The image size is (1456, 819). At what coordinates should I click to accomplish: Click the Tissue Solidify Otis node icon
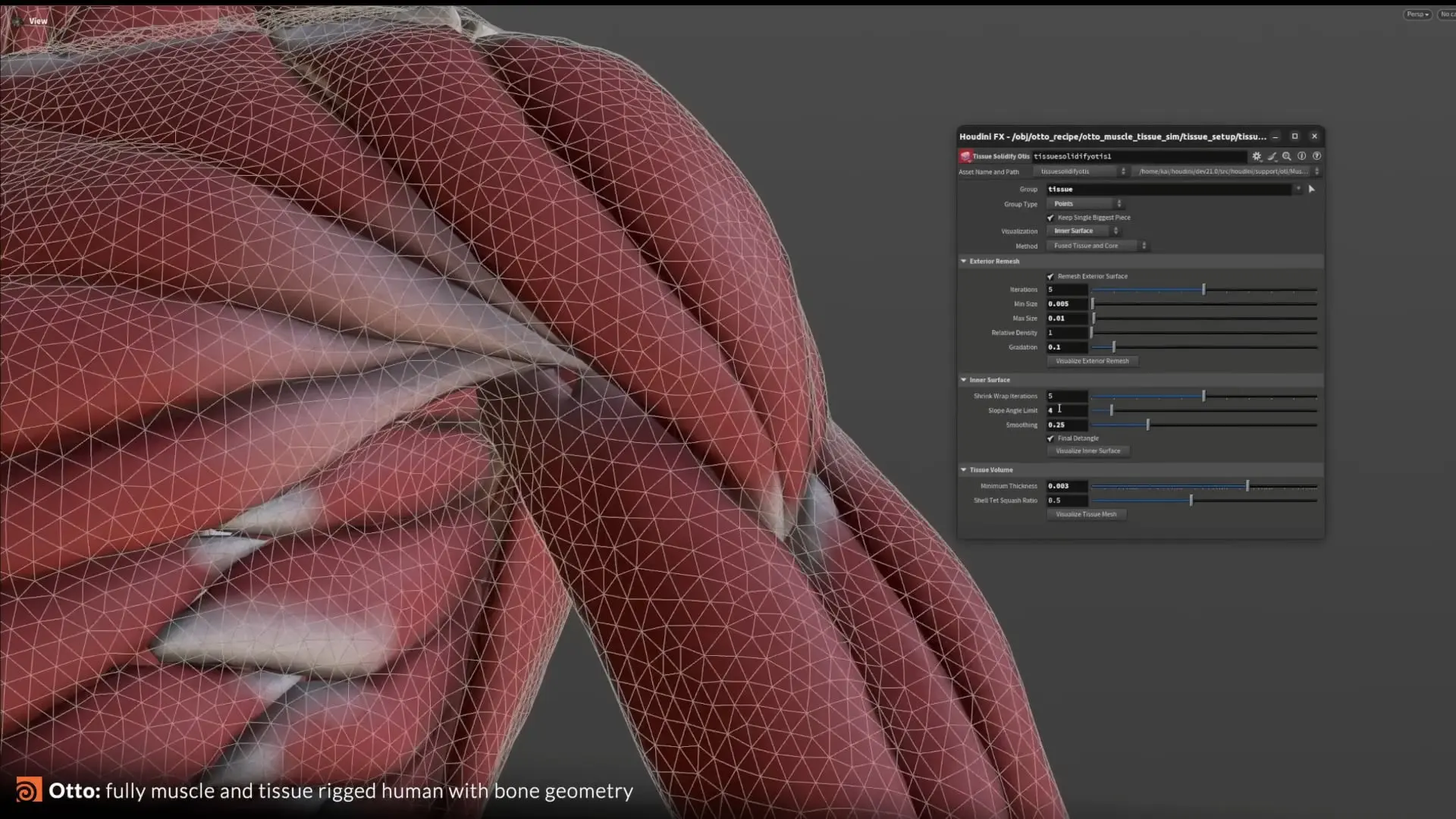(x=965, y=156)
